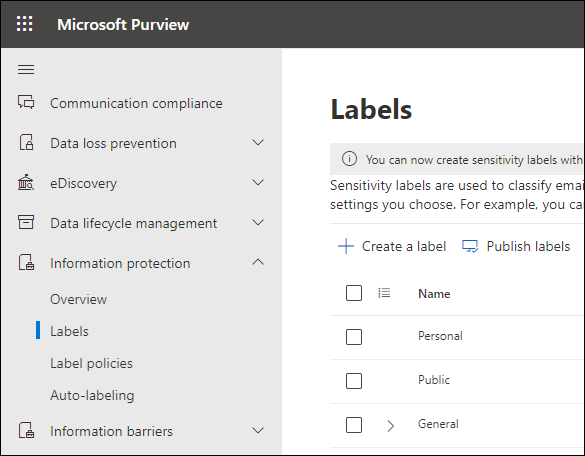Click the info icon in banner
Image resolution: width=585 pixels, height=456 pixels.
point(349,159)
